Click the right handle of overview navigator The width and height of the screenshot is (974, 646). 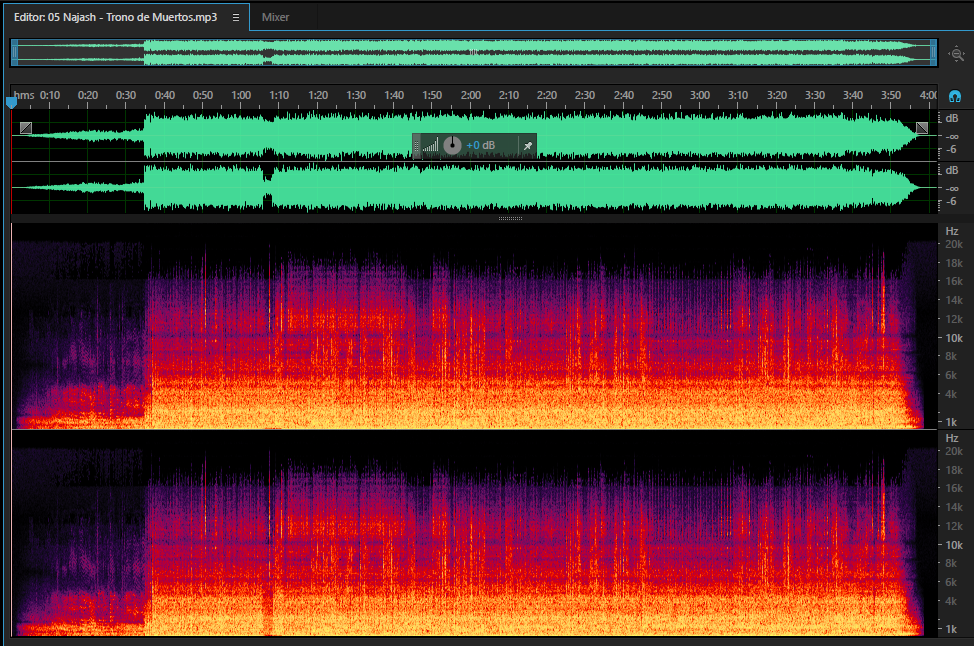pyautogui.click(x=933, y=53)
